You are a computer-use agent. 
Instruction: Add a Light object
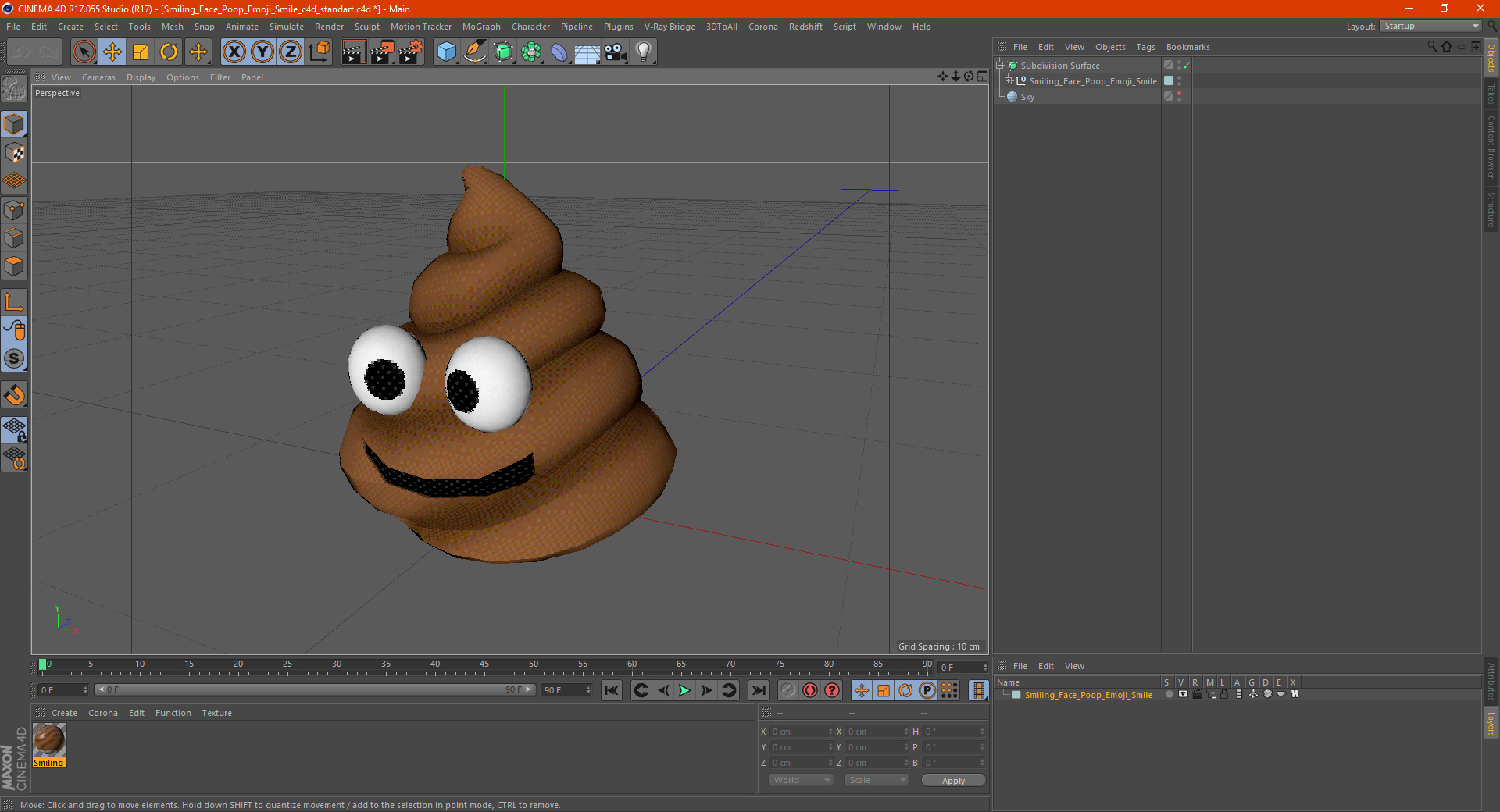pos(644,52)
